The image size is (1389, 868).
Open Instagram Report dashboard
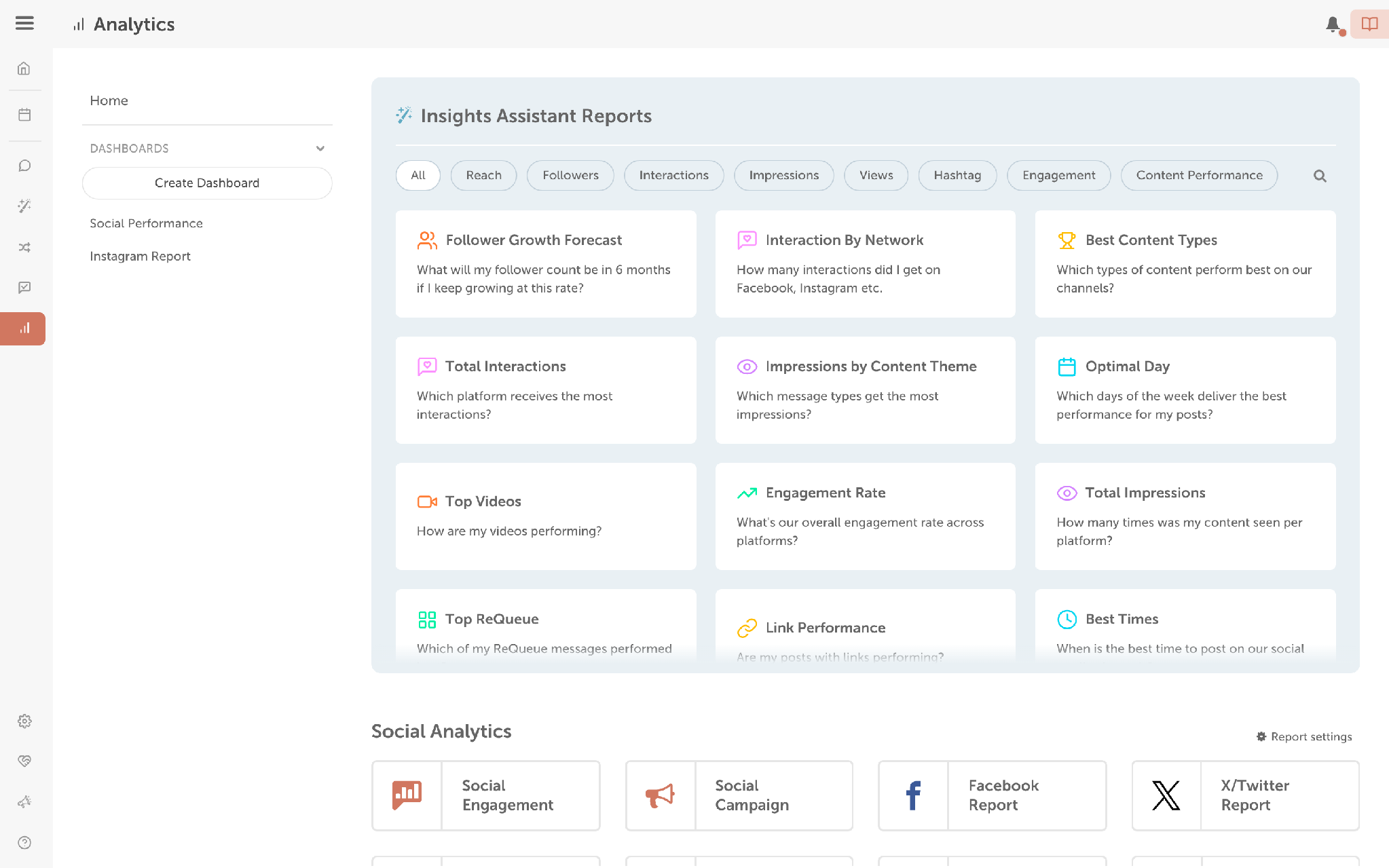click(141, 257)
